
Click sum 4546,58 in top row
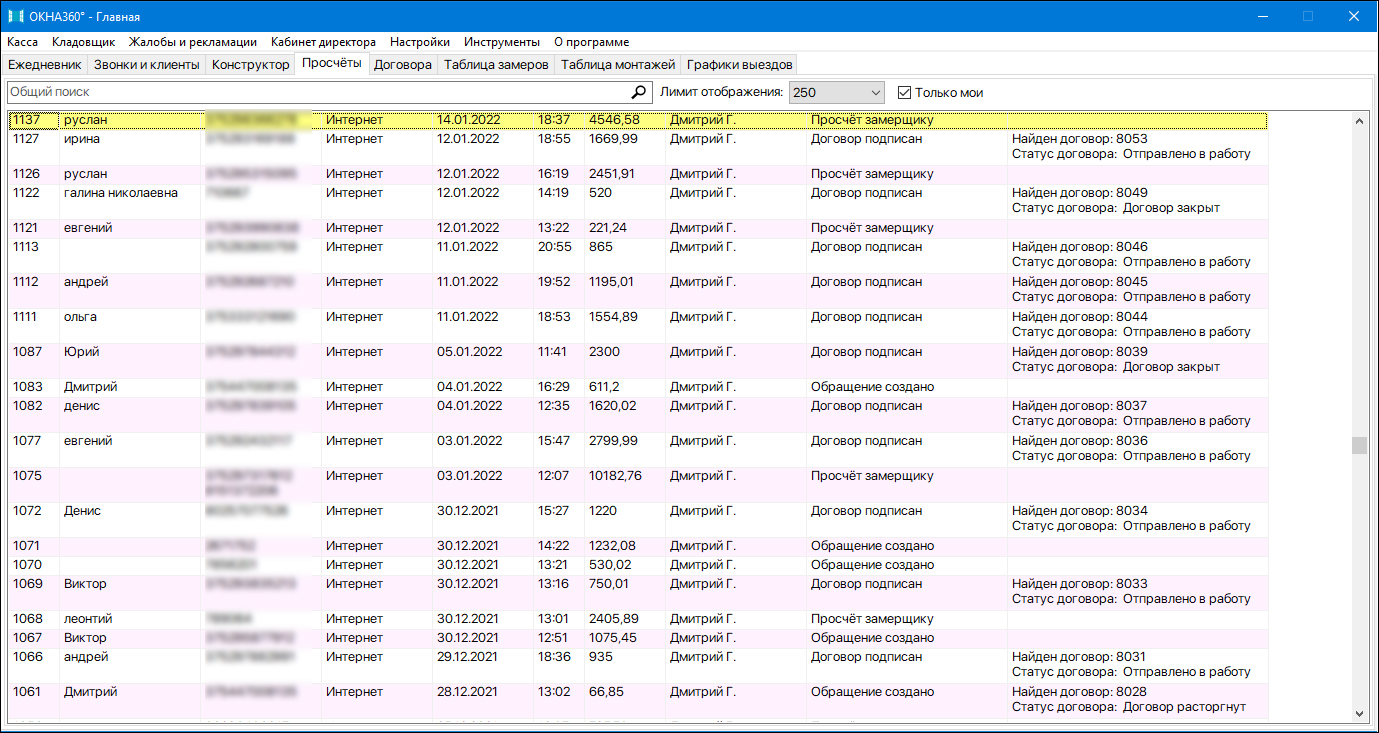[x=613, y=120]
